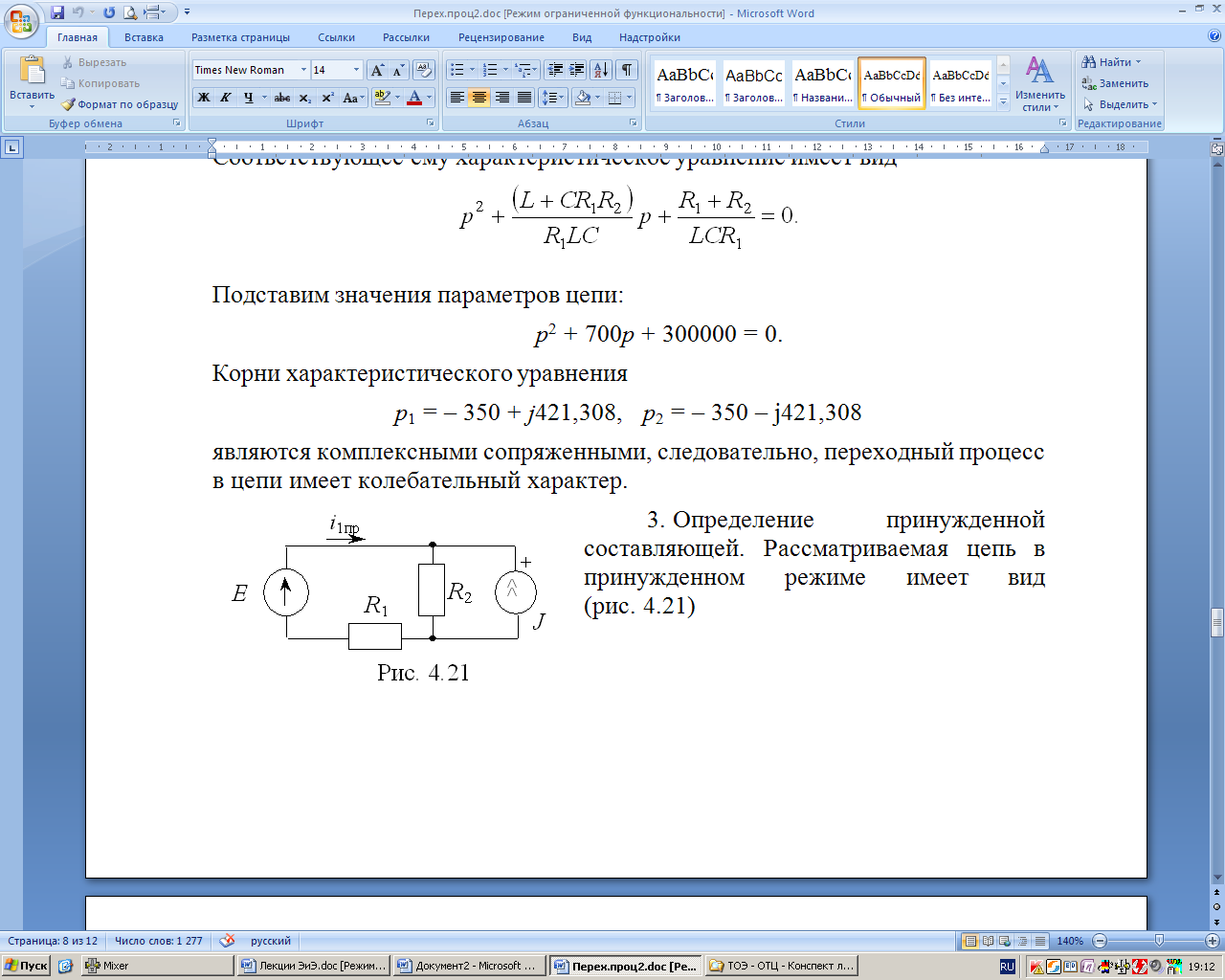Apply red font color

pyautogui.click(x=413, y=98)
